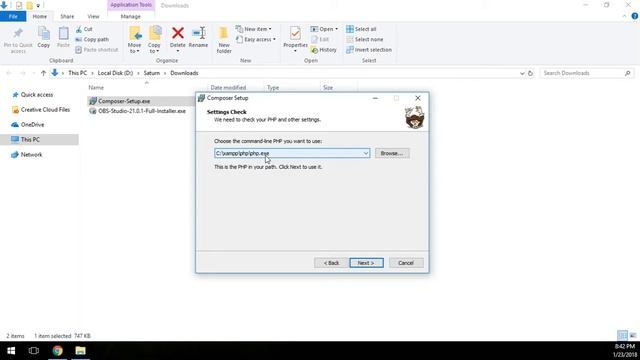Expand the New item dropdown
Image resolution: width=640 pixels, height=360 pixels.
tap(253, 29)
